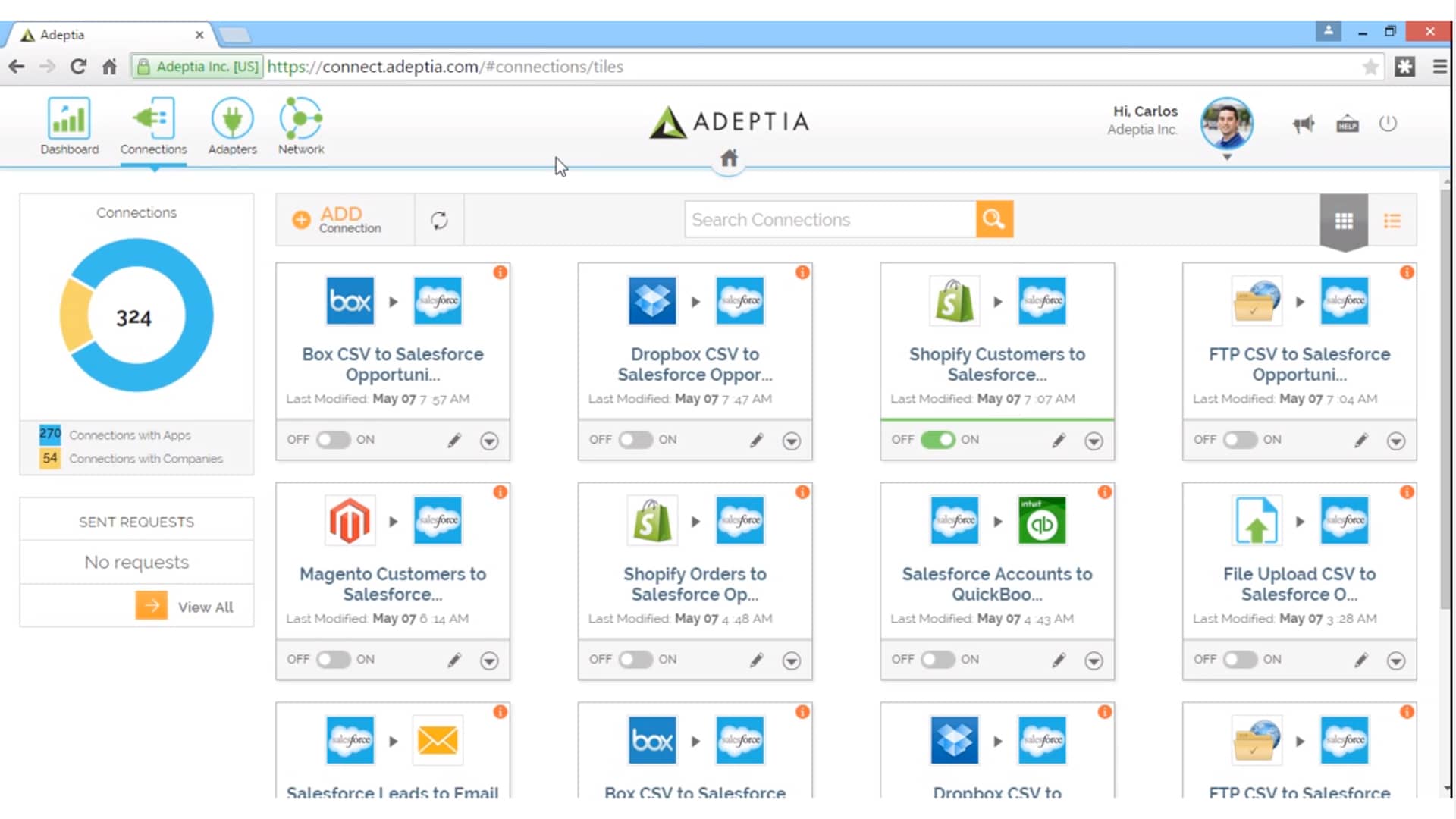
Task: Open user profile dropdown arrow under avatar
Action: (x=1227, y=158)
